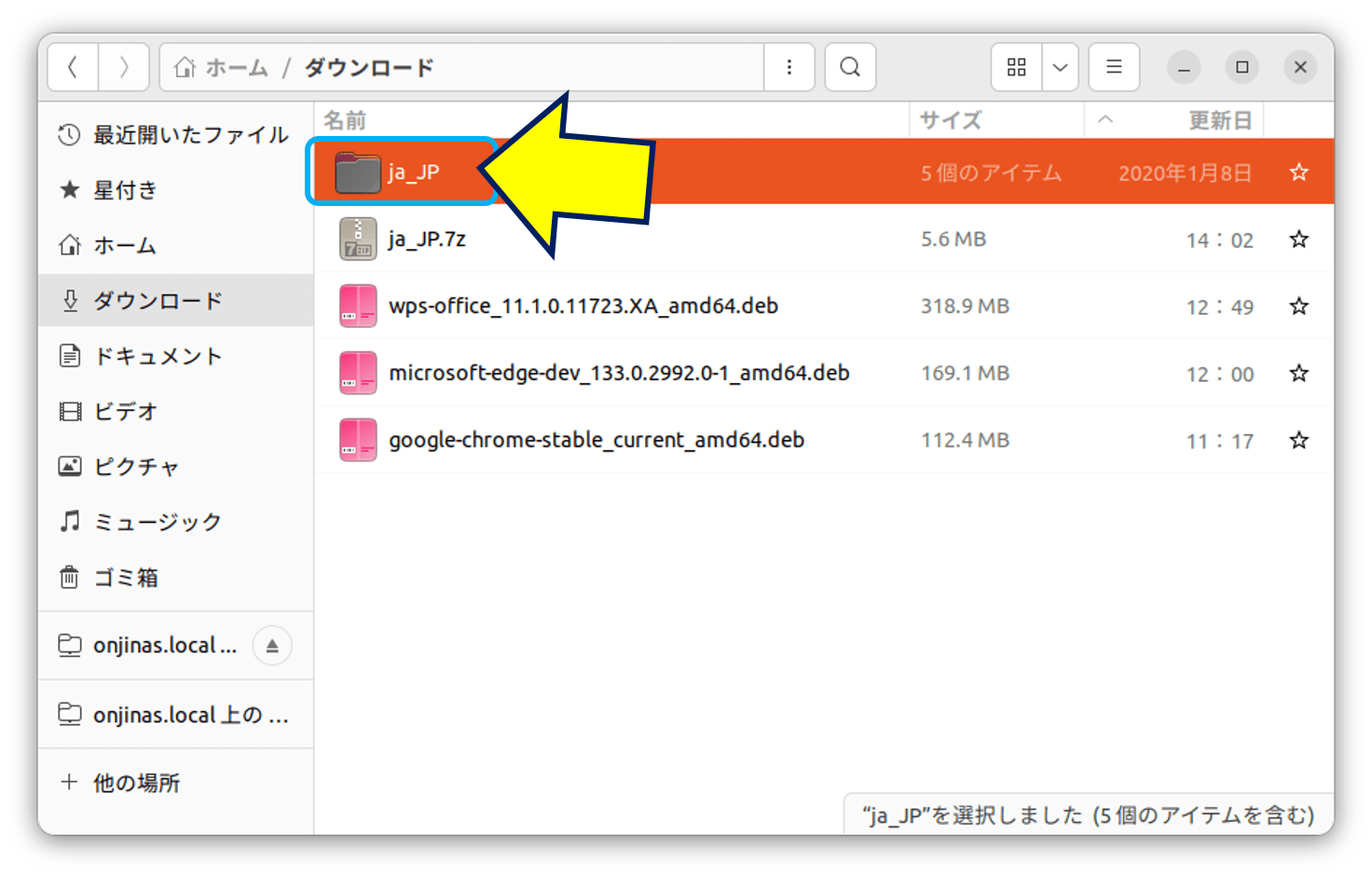Click the file name ja_JP.7z
The height and width of the screenshot is (877, 1372).
(427, 240)
